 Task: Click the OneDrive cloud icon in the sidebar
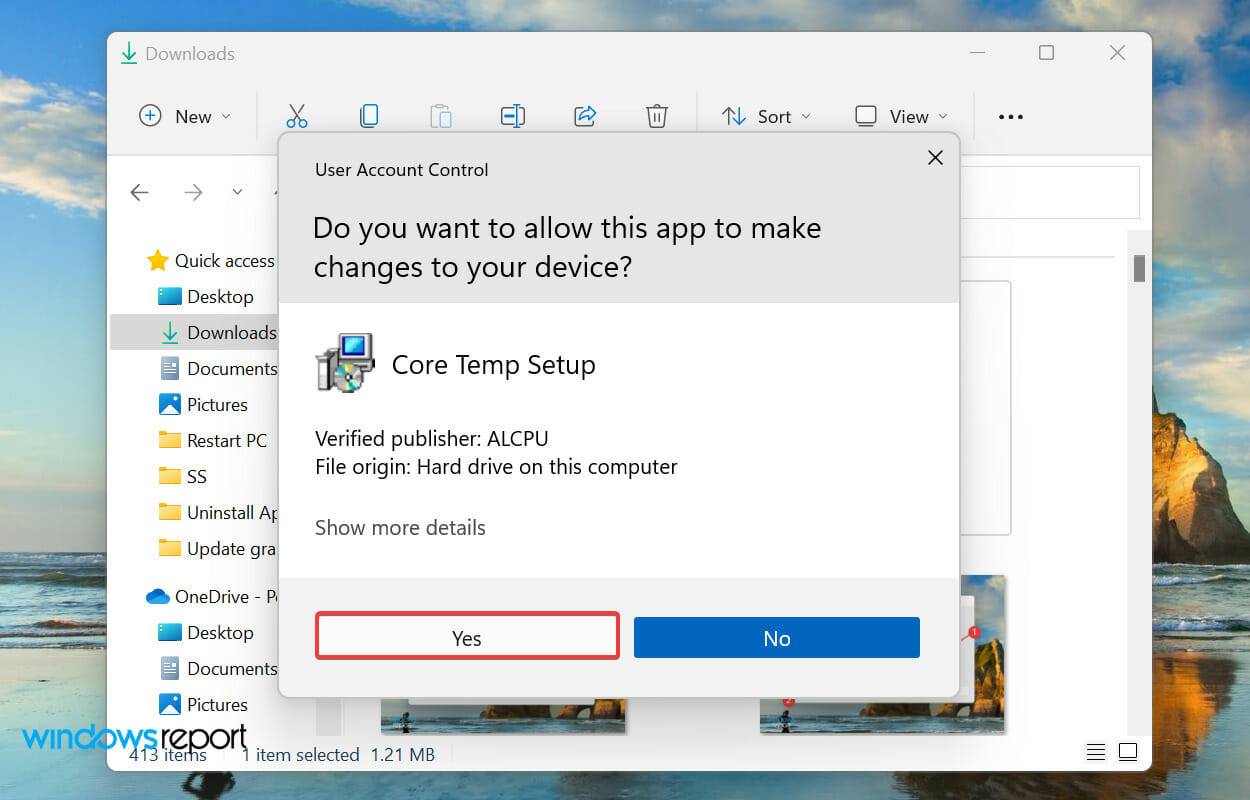[158, 596]
